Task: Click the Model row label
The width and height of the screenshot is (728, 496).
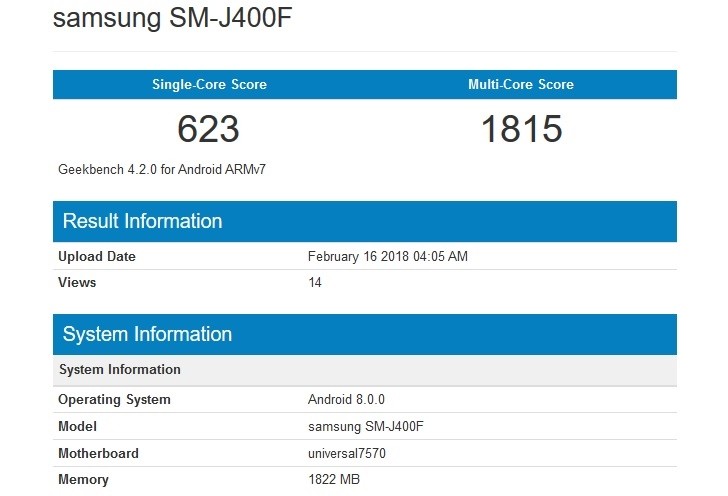Action: point(78,426)
